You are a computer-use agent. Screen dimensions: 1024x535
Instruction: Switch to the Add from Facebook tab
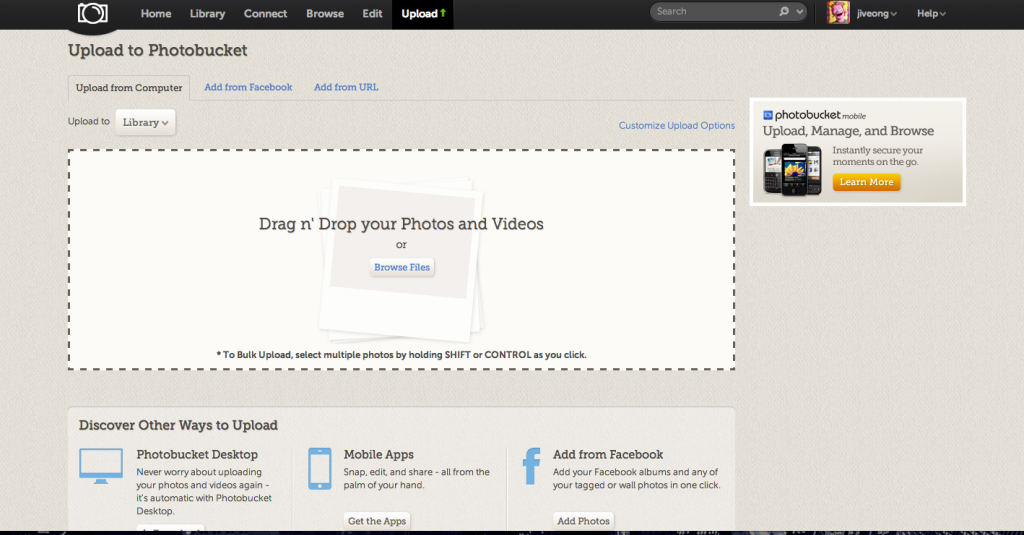click(248, 87)
